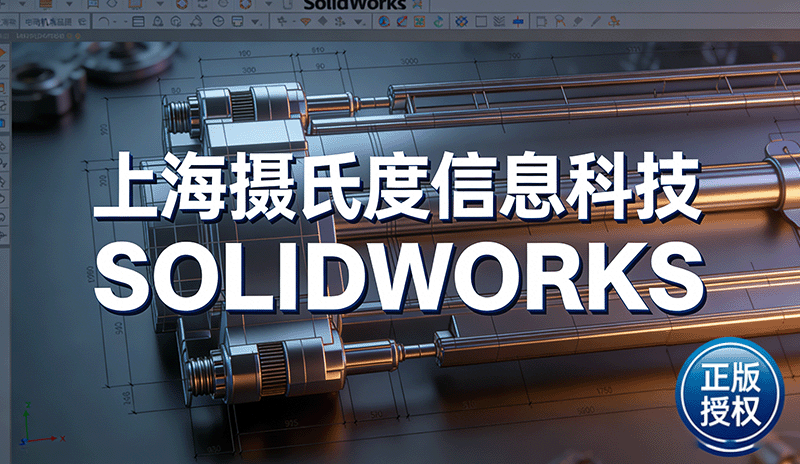Click the eraser-shaped icon in the toolbar
The height and width of the screenshot is (464, 800).
[577, 21]
